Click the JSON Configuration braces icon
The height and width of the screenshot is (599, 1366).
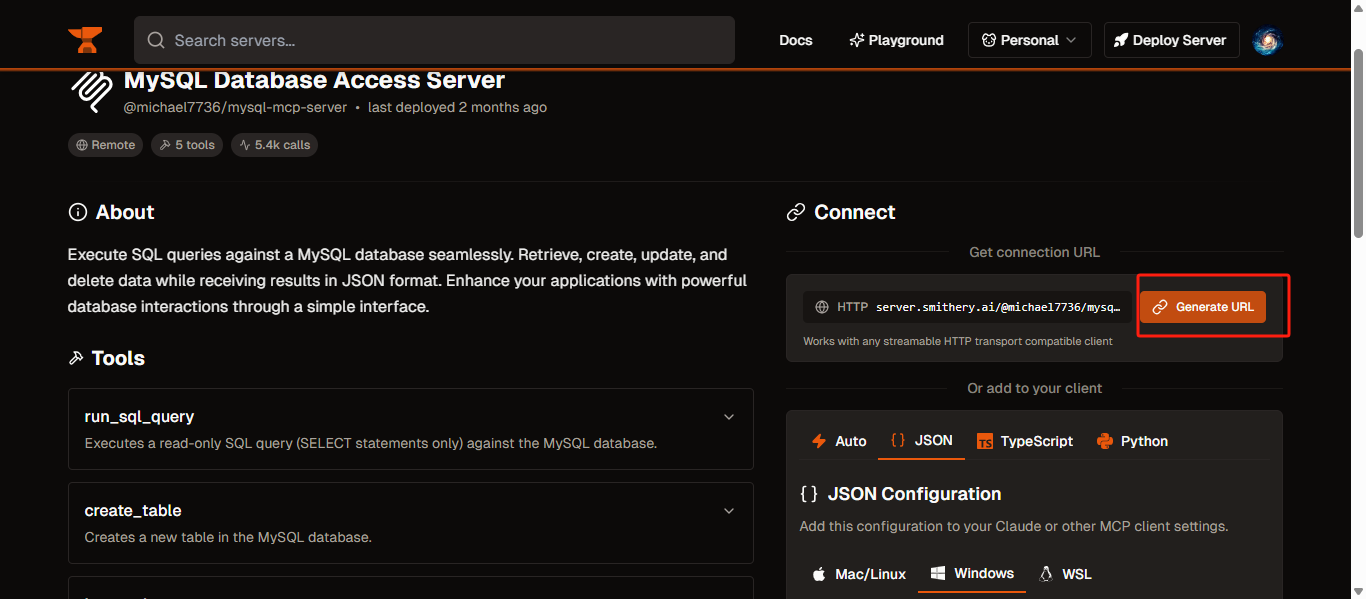pyautogui.click(x=809, y=494)
